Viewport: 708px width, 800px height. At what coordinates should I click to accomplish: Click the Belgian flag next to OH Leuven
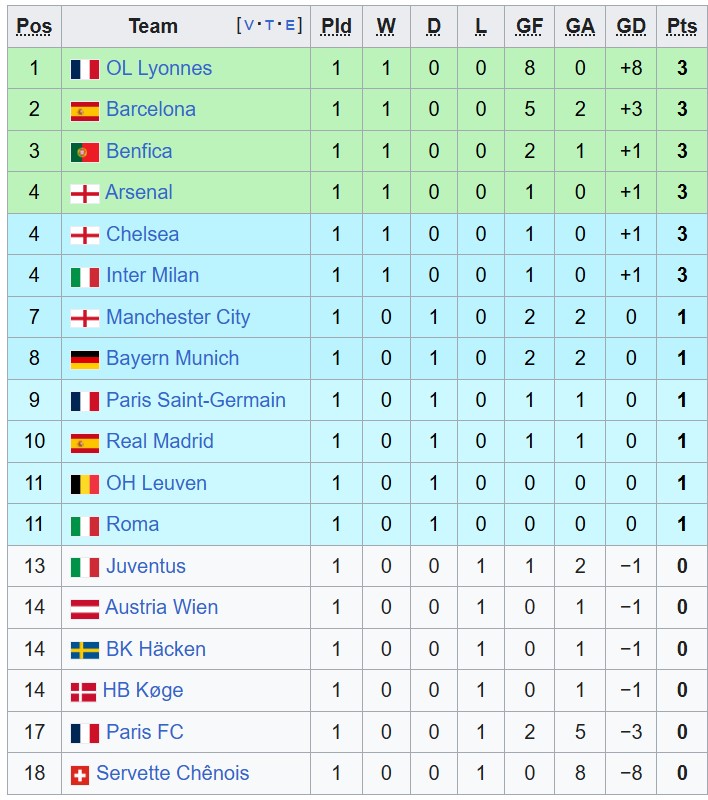[x=85, y=484]
